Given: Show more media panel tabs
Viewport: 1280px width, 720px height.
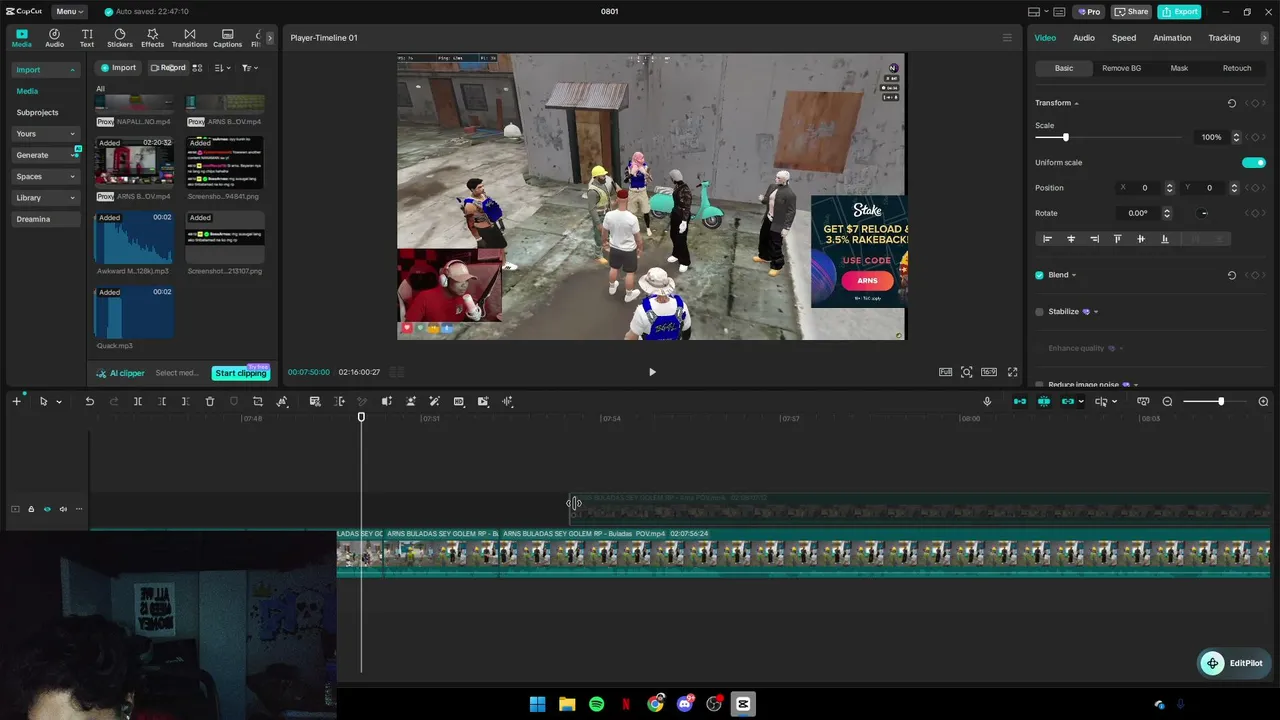Looking at the screenshot, I should pyautogui.click(x=269, y=38).
